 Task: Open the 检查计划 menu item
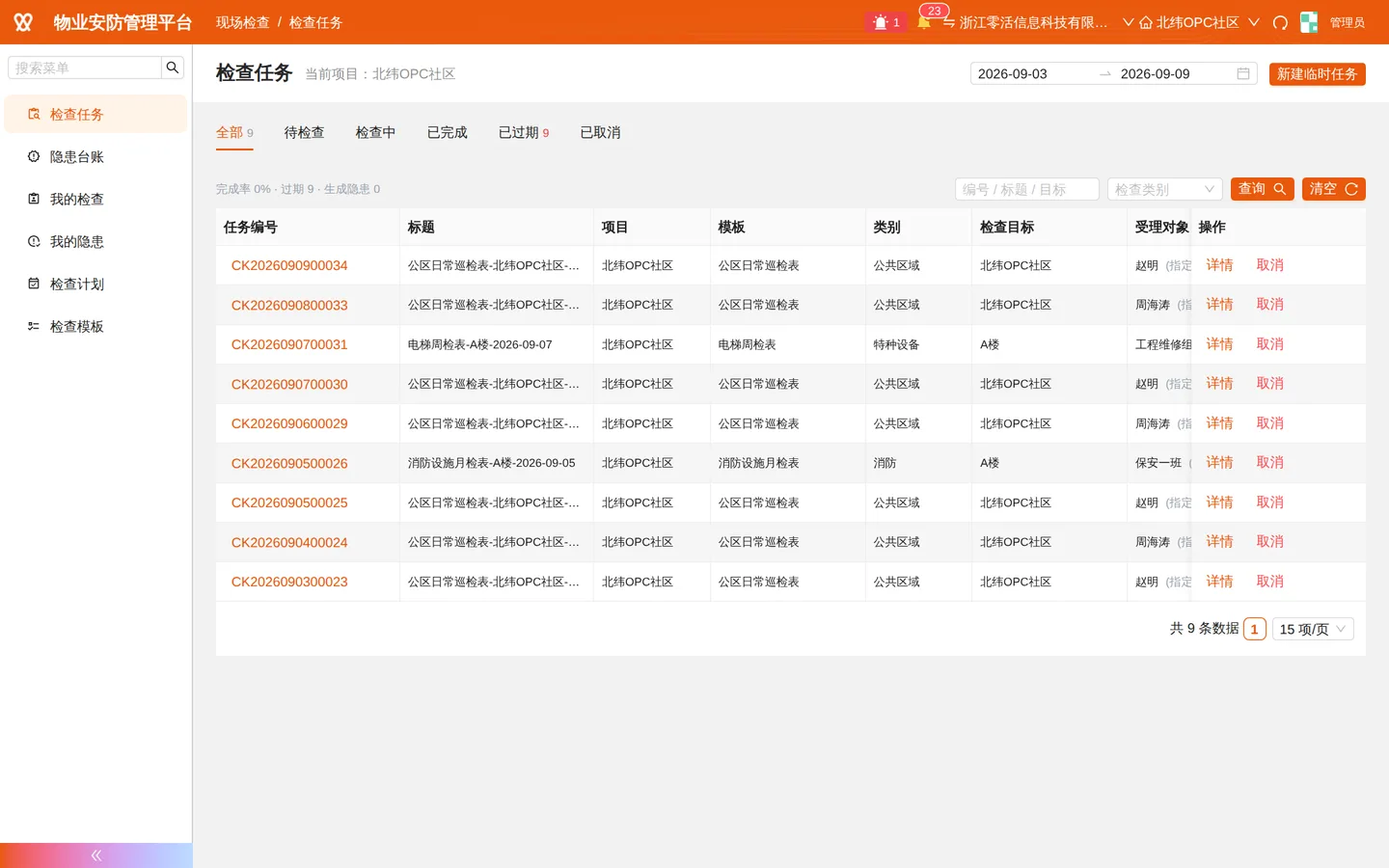click(96, 284)
